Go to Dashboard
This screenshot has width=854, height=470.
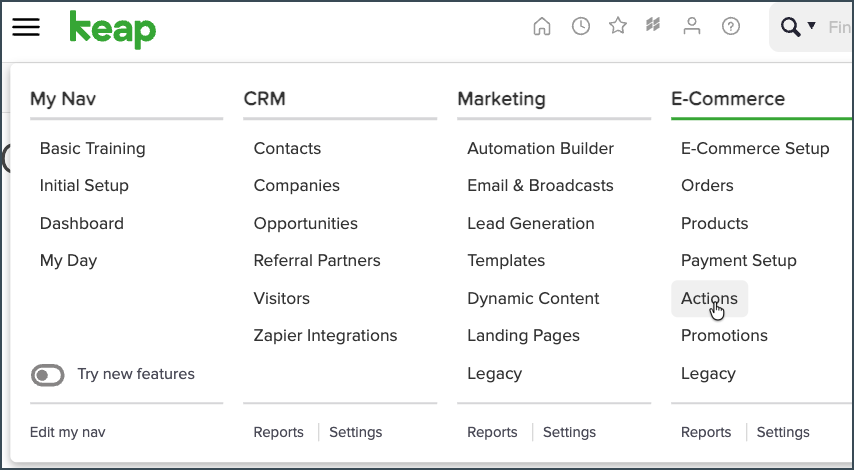82,223
